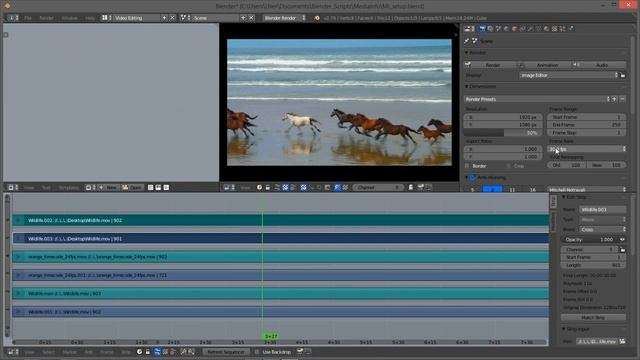Click the lock icon beside Display Image Editor
The image size is (640, 360).
coord(623,76)
